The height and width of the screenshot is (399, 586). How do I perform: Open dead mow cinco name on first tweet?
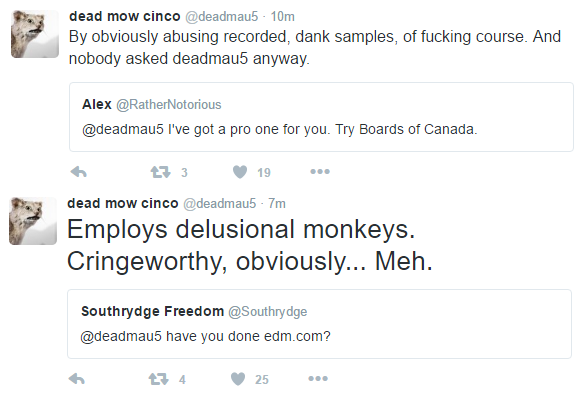click(125, 16)
